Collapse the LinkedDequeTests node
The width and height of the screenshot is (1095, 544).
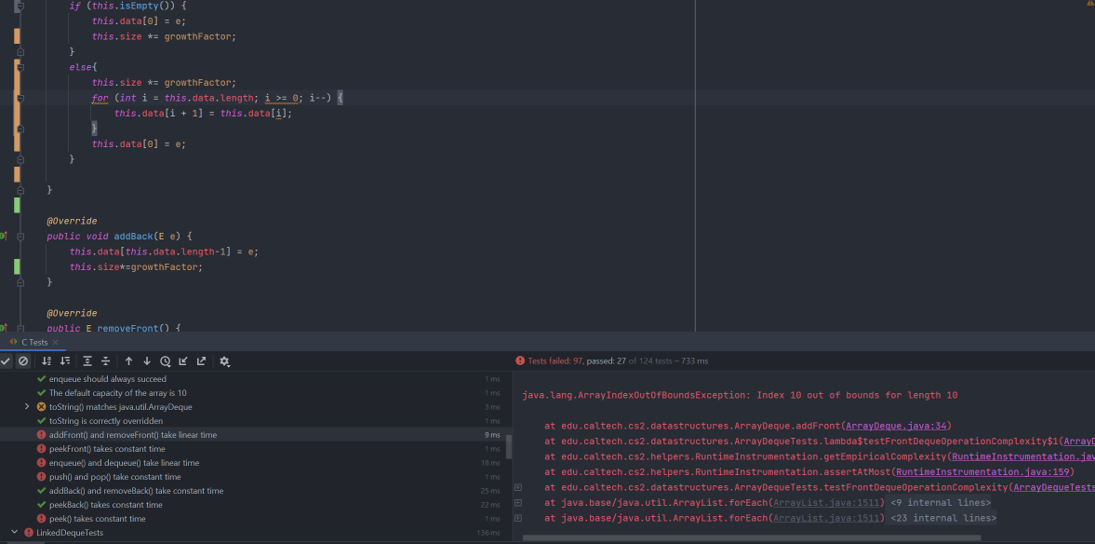[14, 533]
